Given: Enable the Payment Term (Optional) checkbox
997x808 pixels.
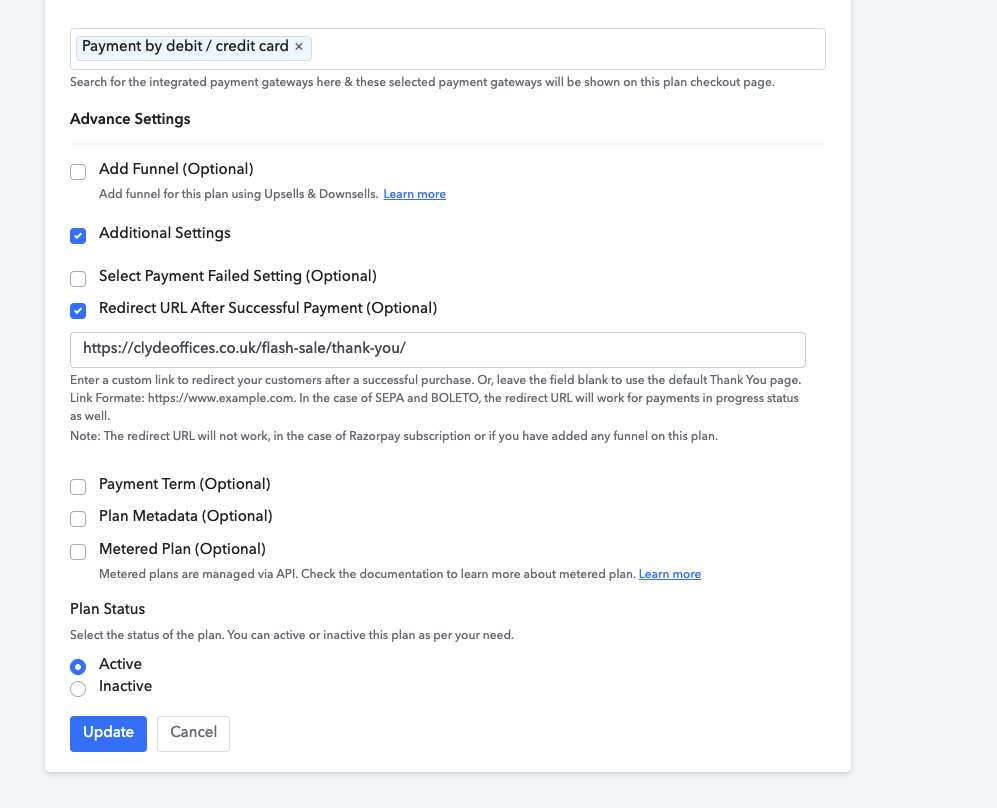Looking at the screenshot, I should (78, 487).
